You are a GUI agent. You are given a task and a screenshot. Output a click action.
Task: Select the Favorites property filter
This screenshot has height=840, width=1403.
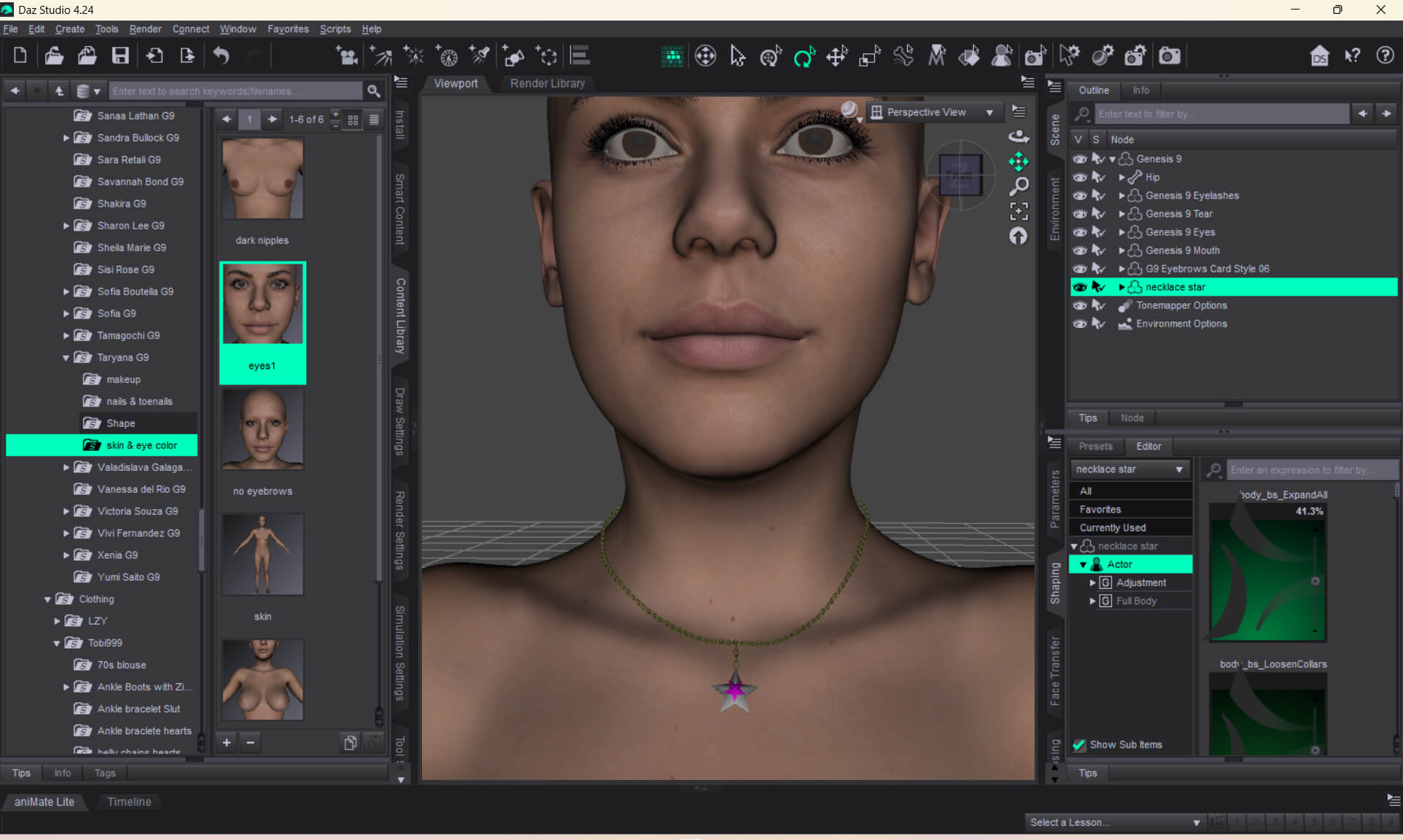point(1130,509)
